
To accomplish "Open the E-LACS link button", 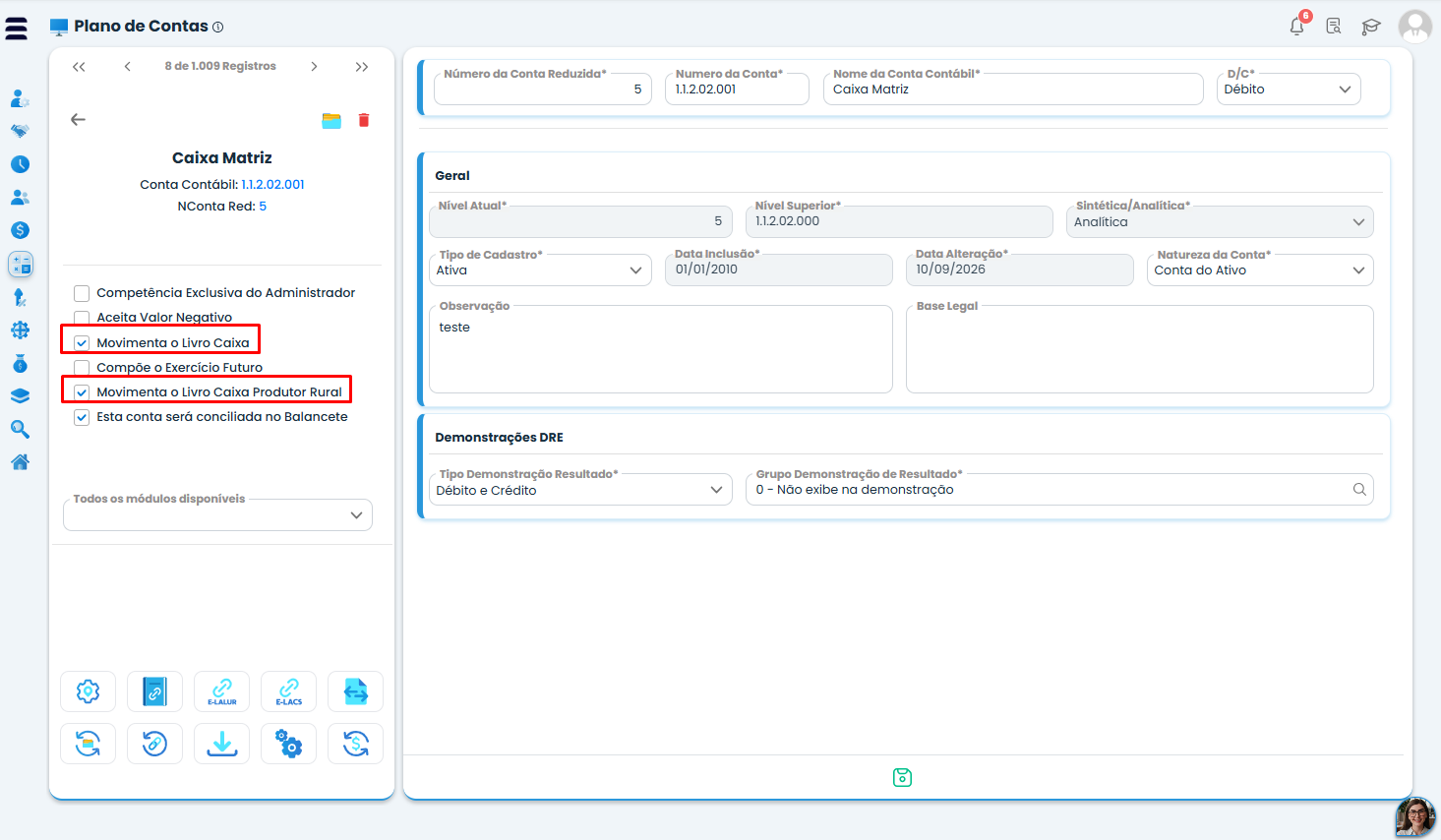I will (289, 691).
